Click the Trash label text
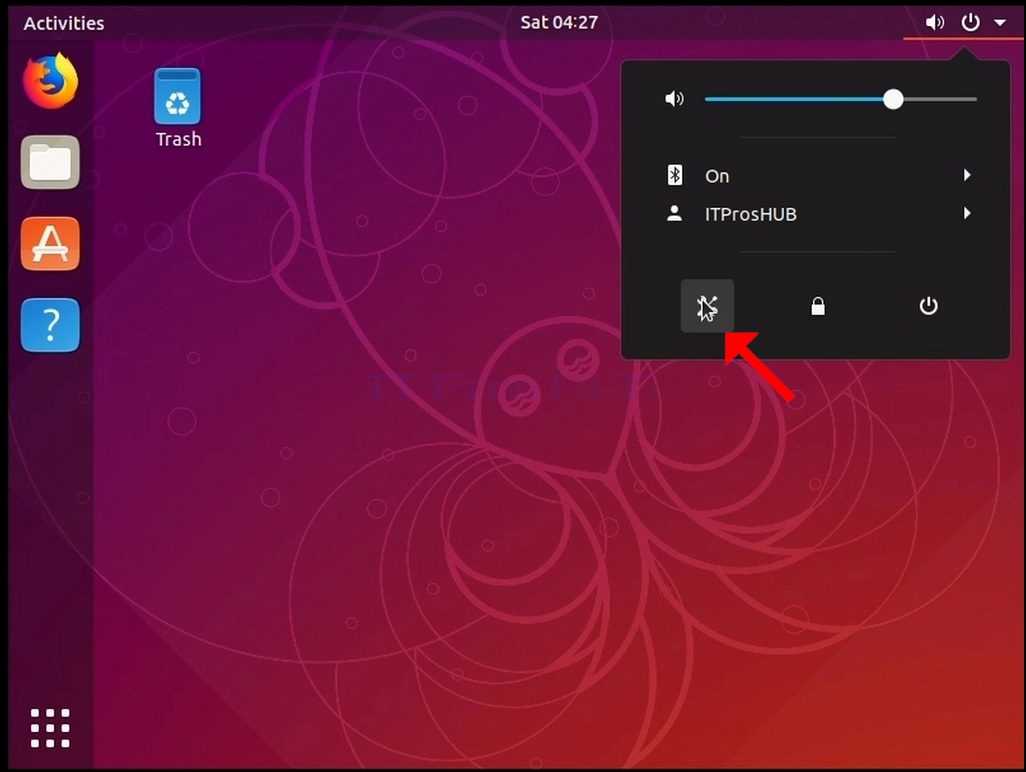1026x772 pixels. pyautogui.click(x=179, y=139)
